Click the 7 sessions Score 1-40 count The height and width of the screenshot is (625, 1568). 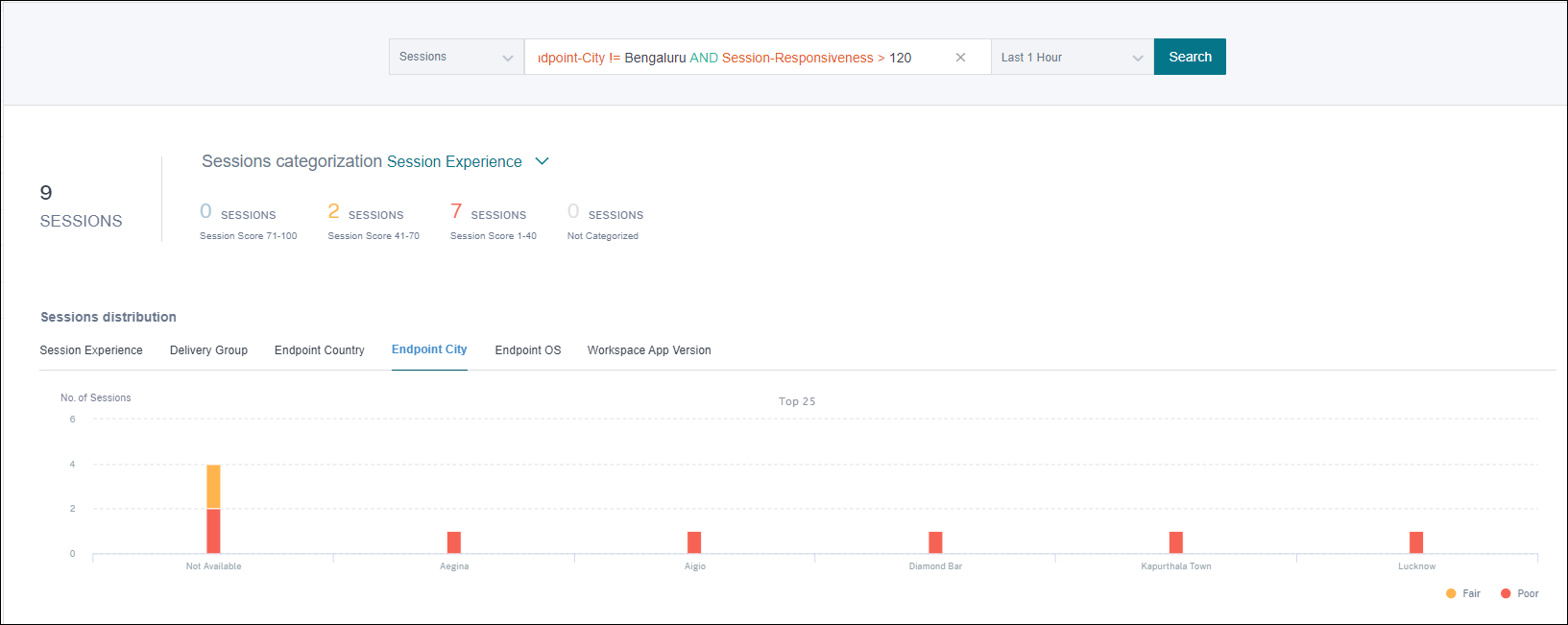coord(456,211)
